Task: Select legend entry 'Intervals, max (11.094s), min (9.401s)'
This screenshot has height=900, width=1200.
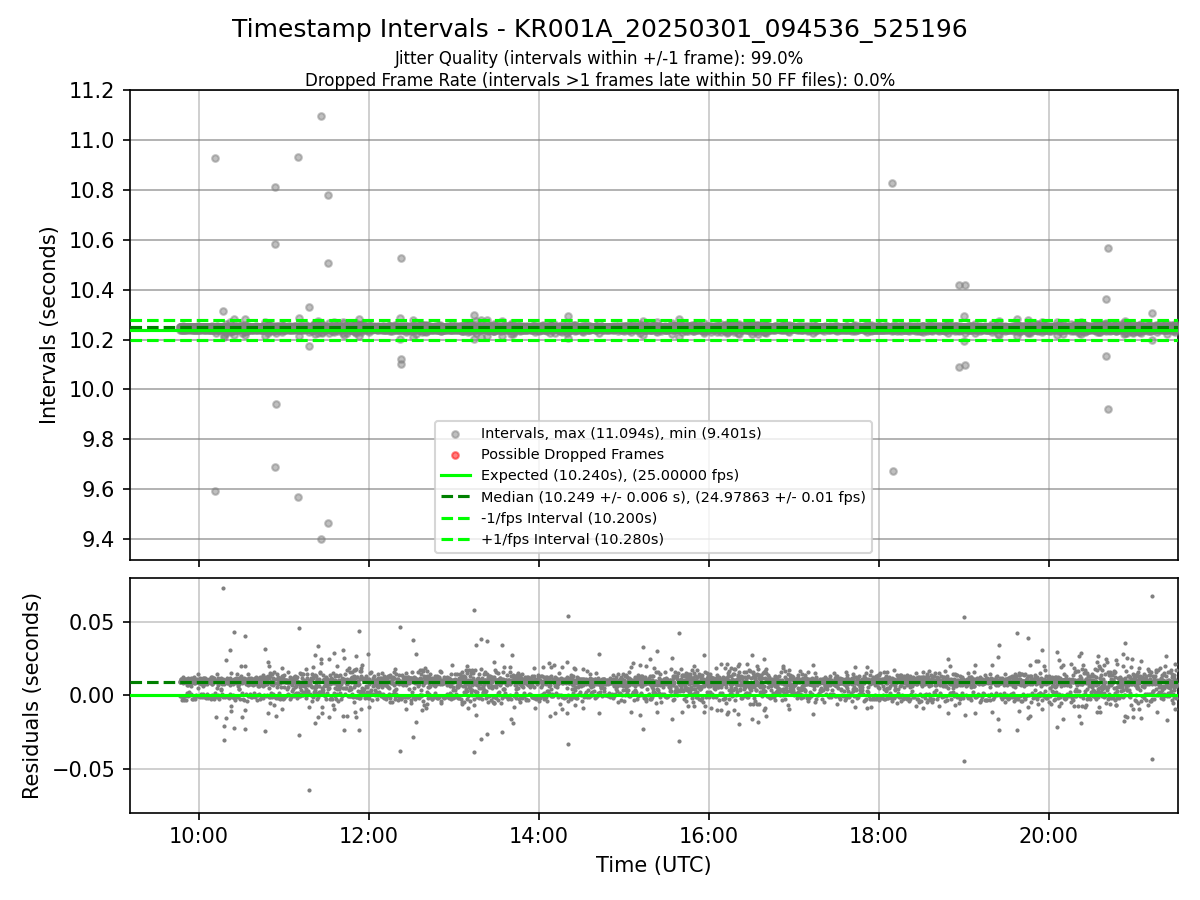Action: tap(621, 433)
